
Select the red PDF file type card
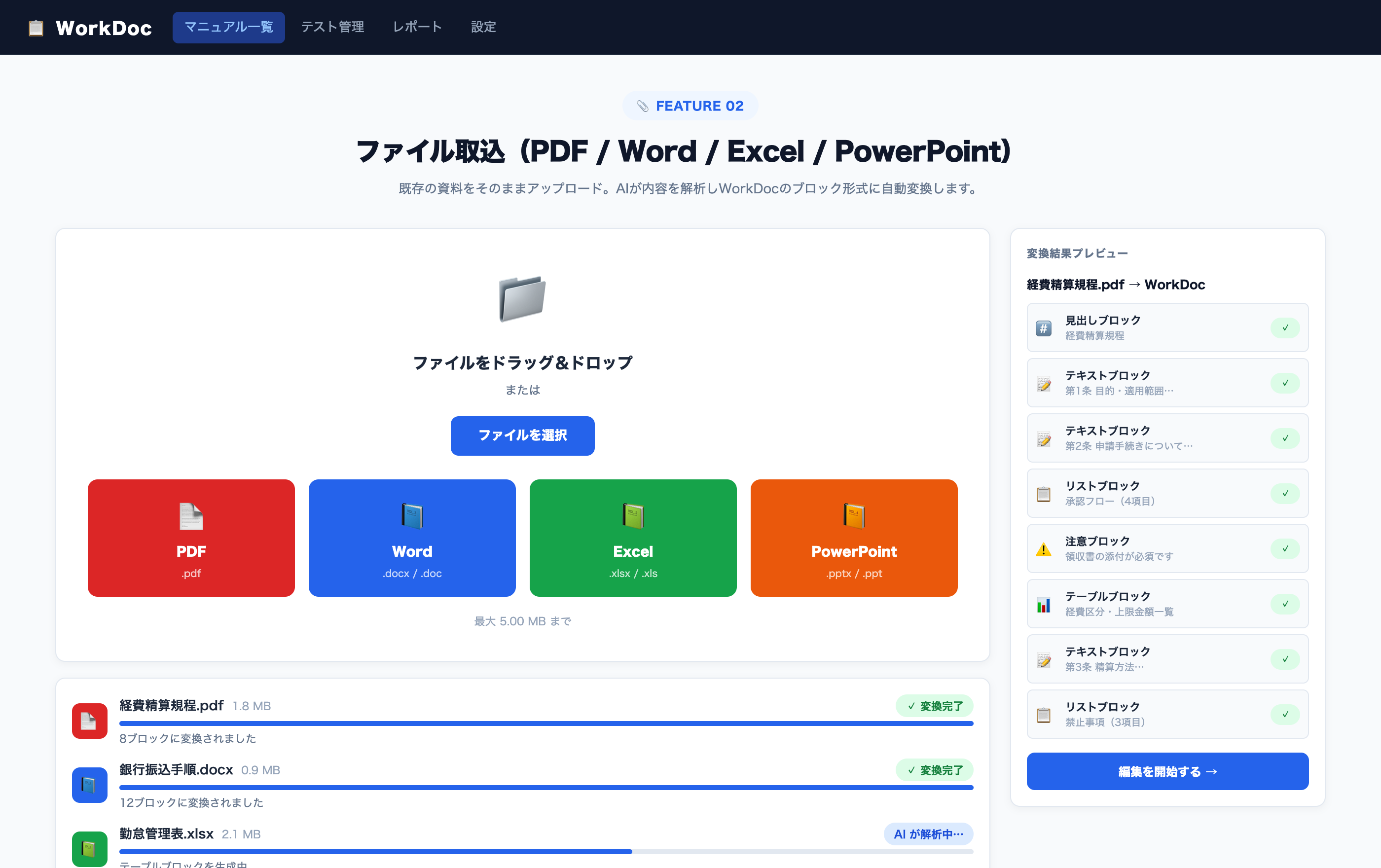pos(191,538)
